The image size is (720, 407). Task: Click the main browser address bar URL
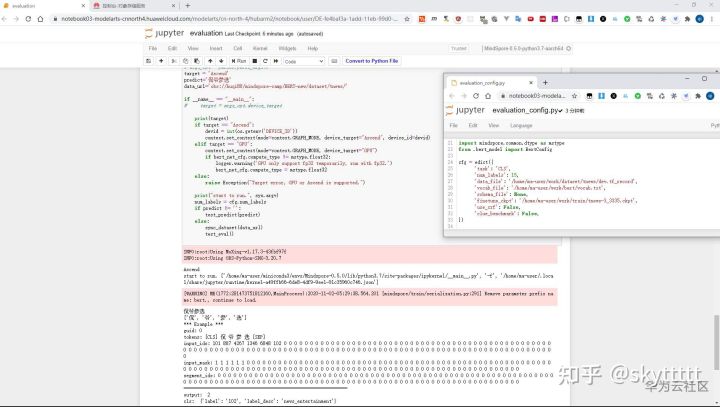230,19
